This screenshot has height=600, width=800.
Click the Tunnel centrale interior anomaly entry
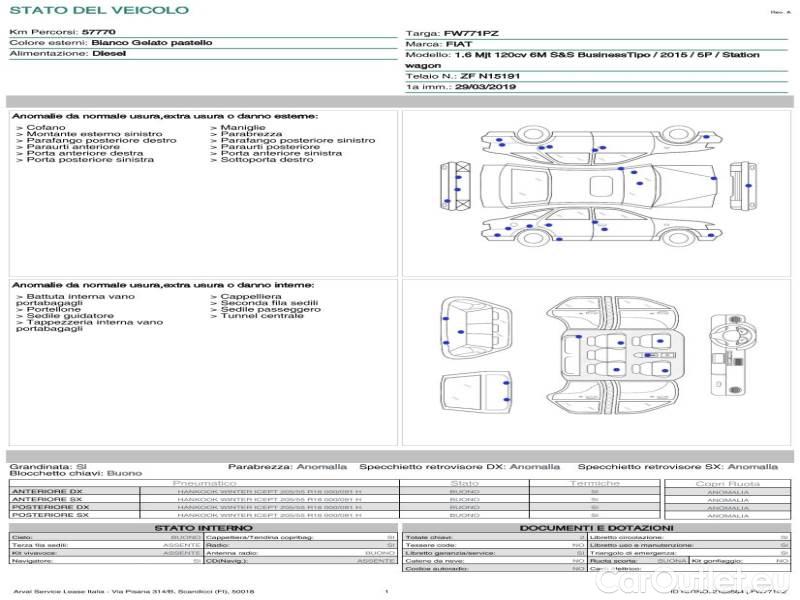coord(262,316)
